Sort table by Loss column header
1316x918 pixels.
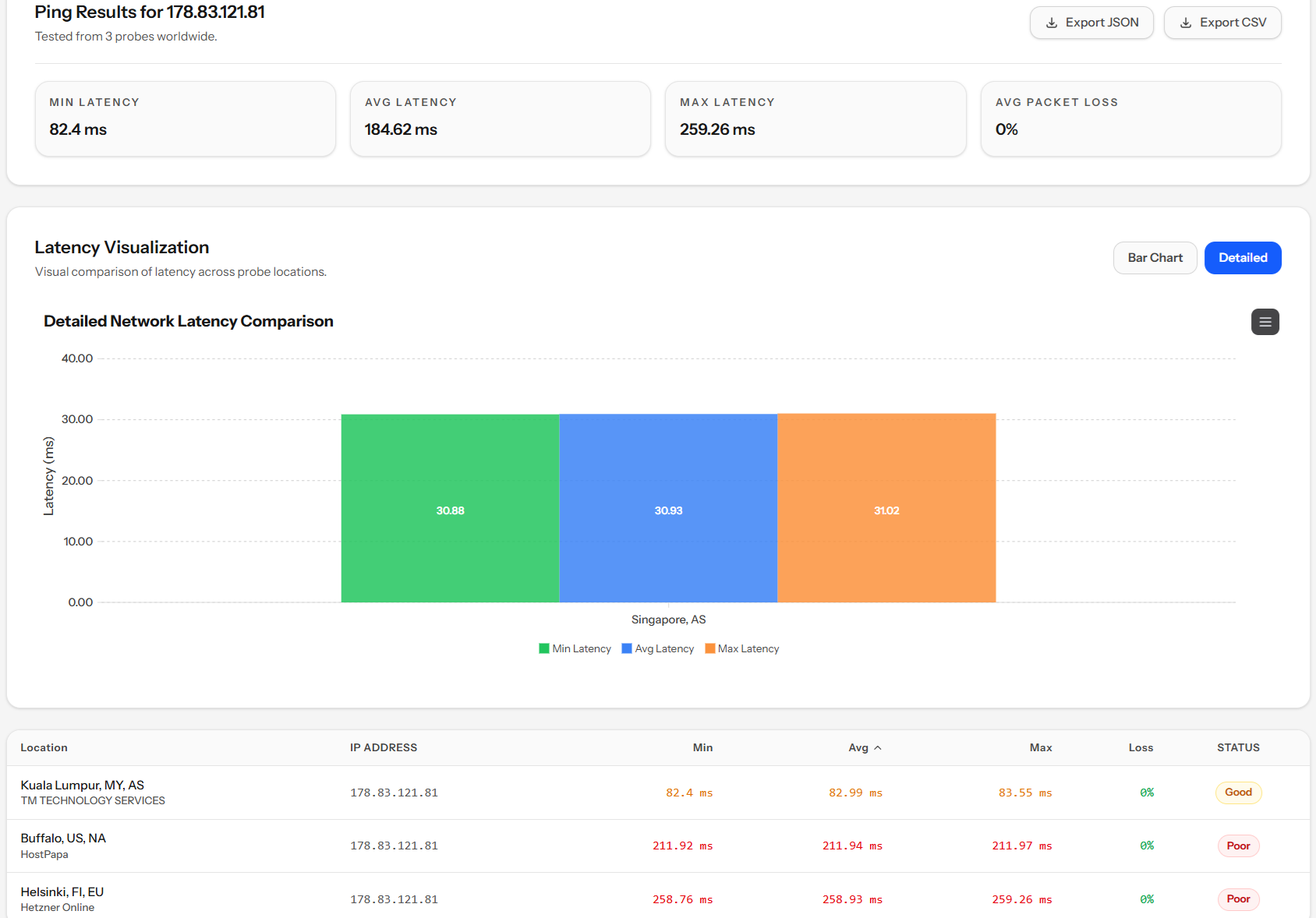point(1141,748)
